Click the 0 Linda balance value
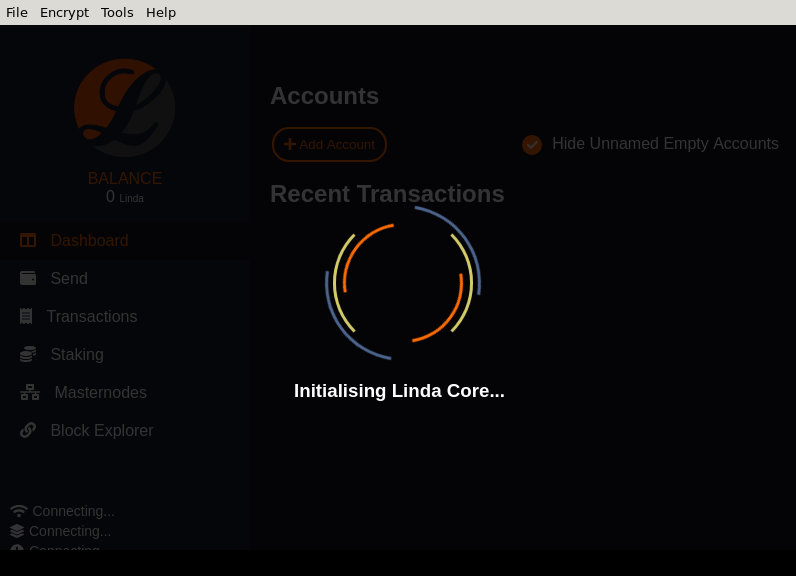Screen dimensions: 796x576 pos(125,197)
